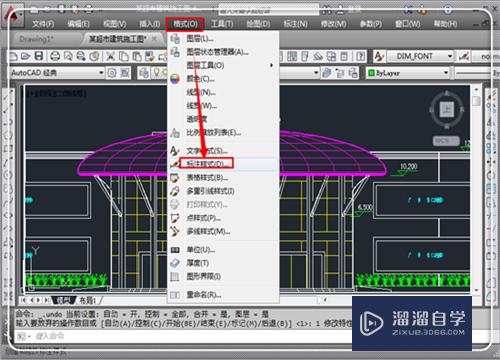The height and width of the screenshot is (360, 500).
Task: Switch to the 布局1 layout tab
Action: point(87,300)
